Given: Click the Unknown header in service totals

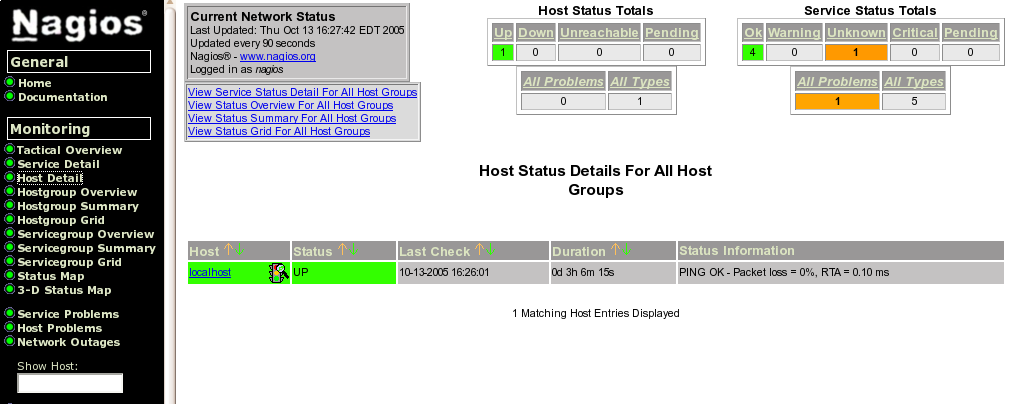Looking at the screenshot, I should [x=856, y=33].
